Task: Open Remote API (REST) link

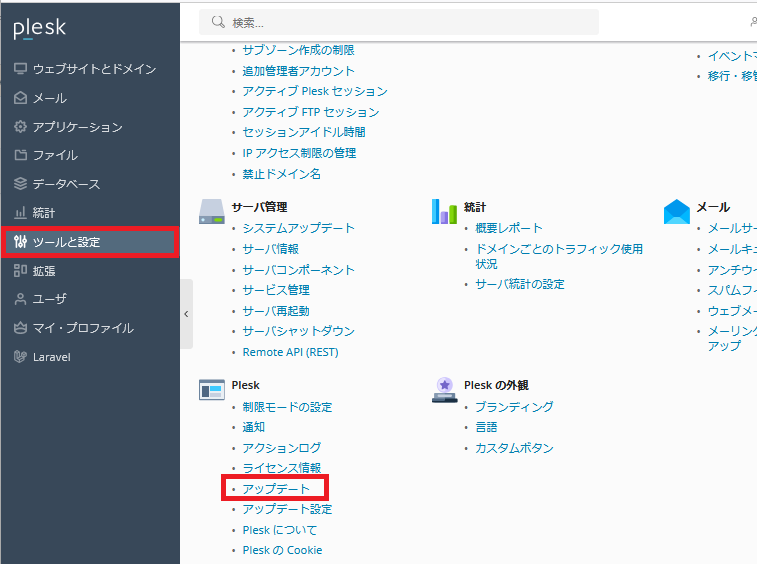Action: click(x=290, y=352)
